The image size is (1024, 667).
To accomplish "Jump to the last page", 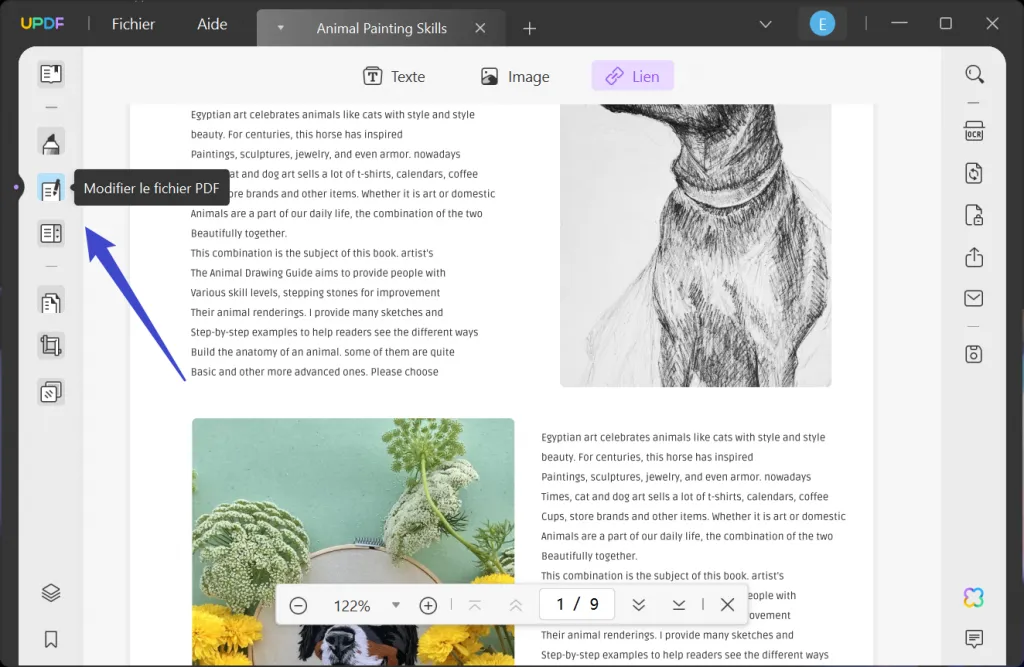I will pyautogui.click(x=679, y=605).
